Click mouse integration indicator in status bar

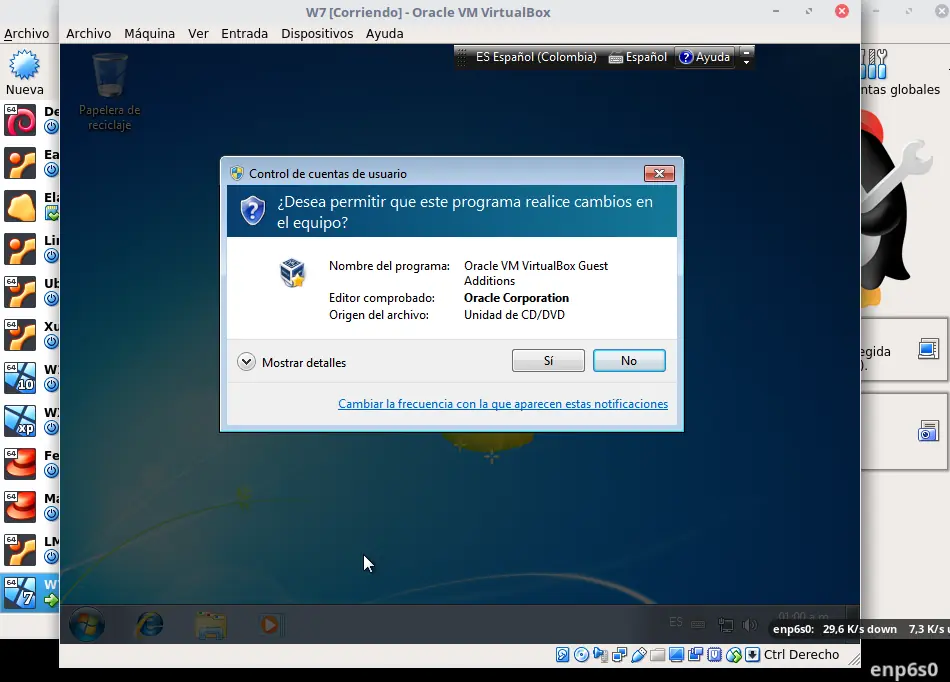[734, 655]
